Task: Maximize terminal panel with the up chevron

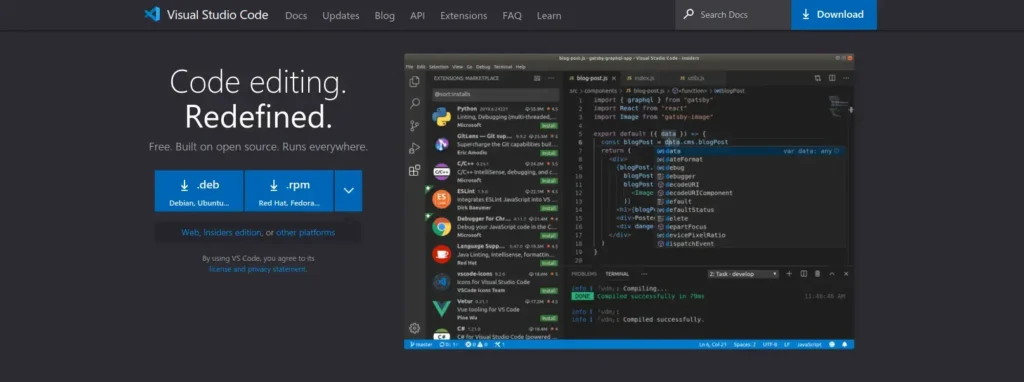Action: (x=832, y=274)
